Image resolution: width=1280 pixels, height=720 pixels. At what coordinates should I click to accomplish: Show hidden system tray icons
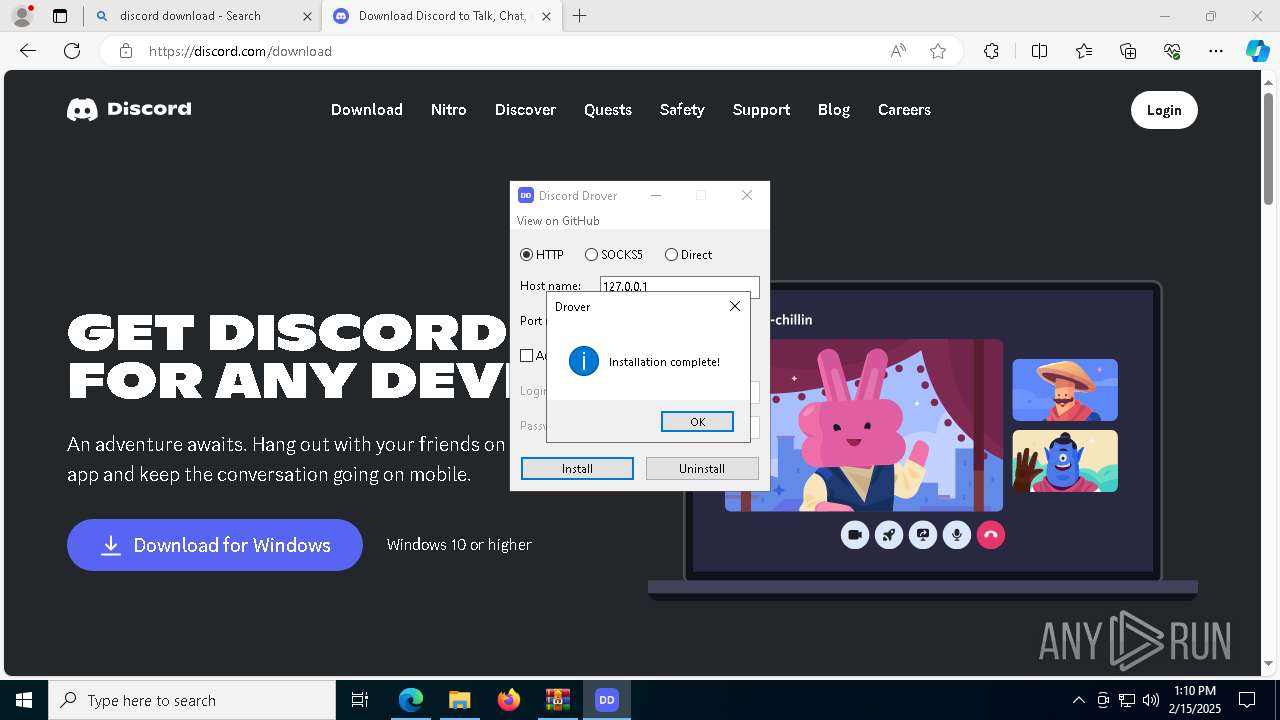pyautogui.click(x=1078, y=700)
